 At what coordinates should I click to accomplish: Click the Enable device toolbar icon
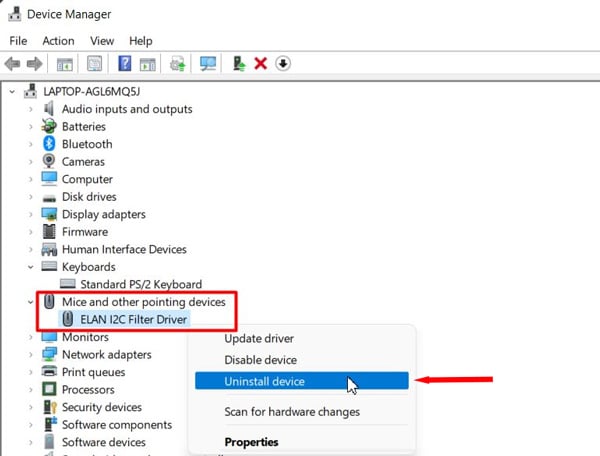tap(239, 64)
